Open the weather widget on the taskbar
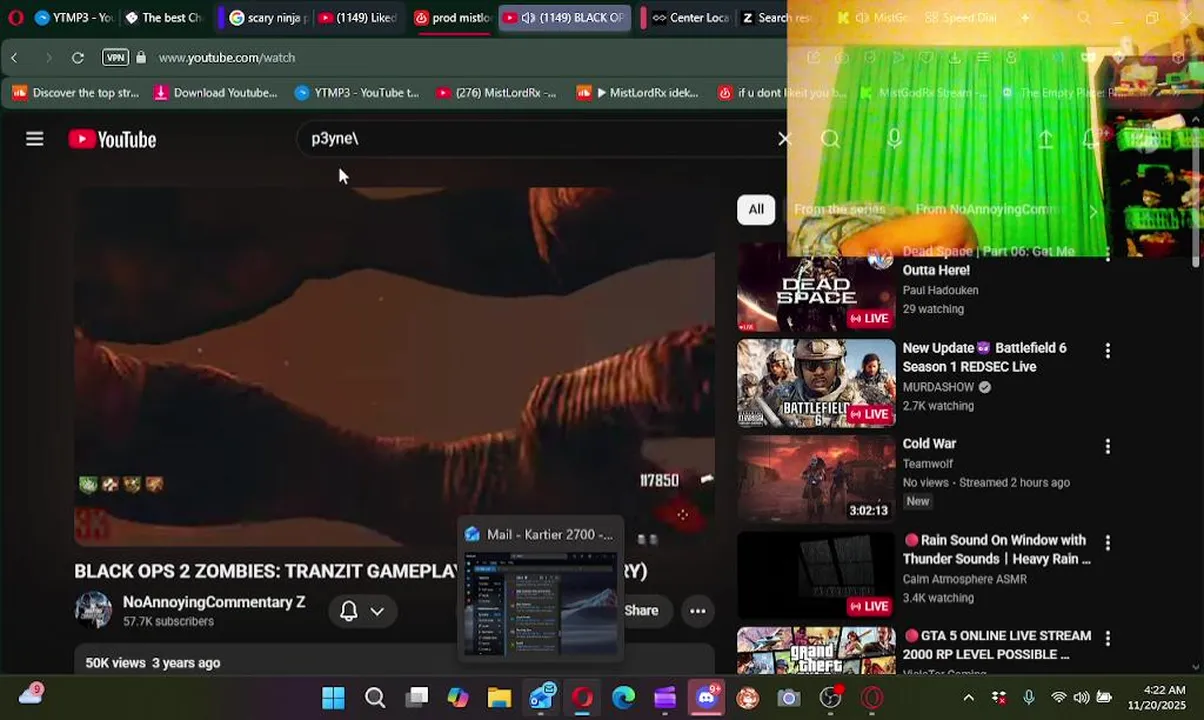This screenshot has height=720, width=1204. [x=31, y=695]
